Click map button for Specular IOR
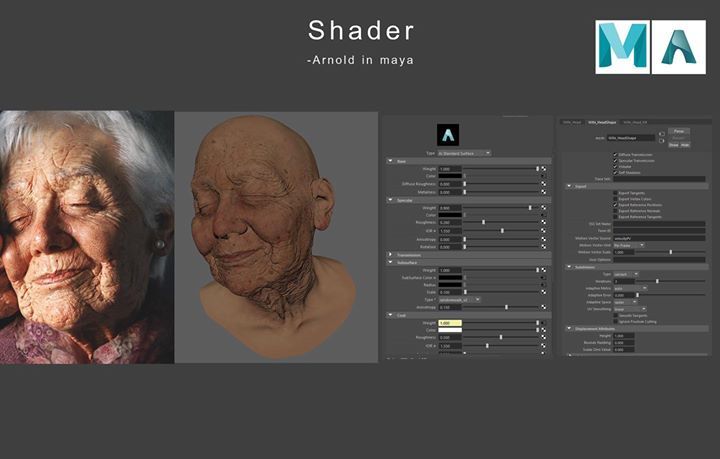 click(x=544, y=231)
